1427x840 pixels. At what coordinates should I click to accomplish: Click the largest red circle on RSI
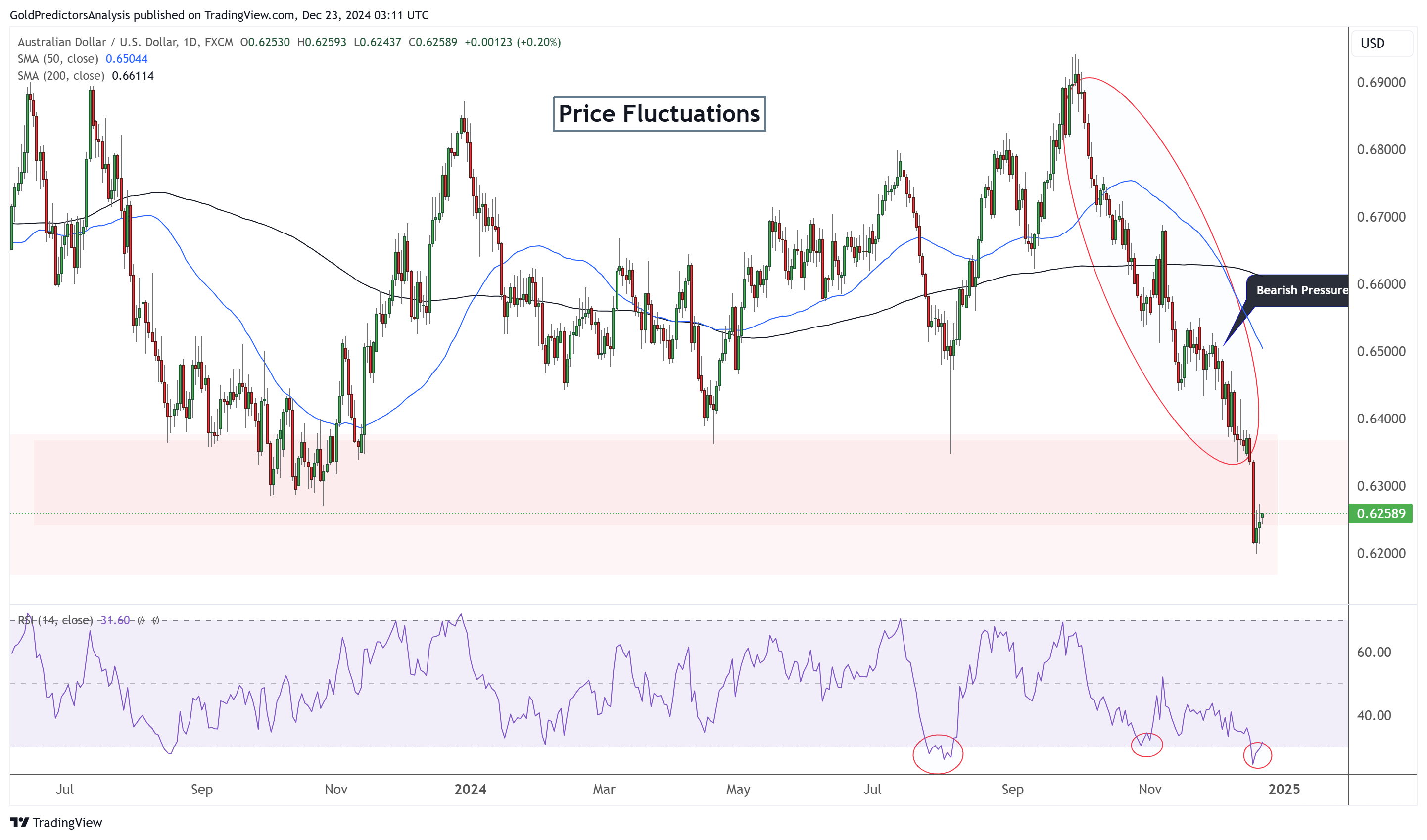938,754
